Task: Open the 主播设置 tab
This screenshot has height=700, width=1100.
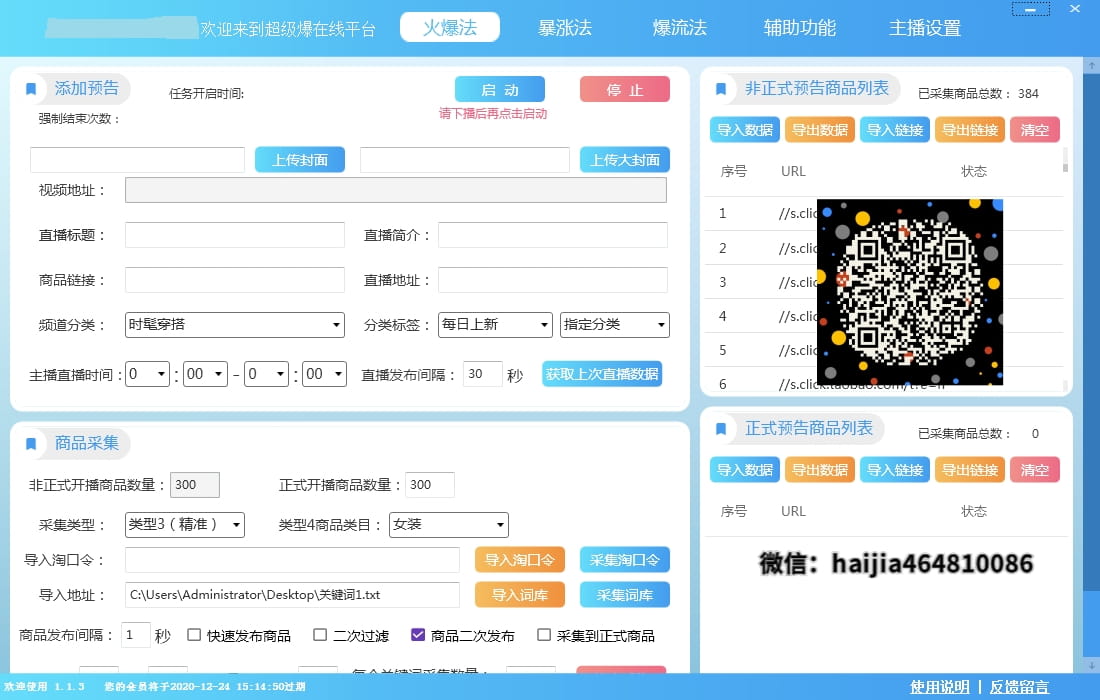Action: click(x=925, y=27)
